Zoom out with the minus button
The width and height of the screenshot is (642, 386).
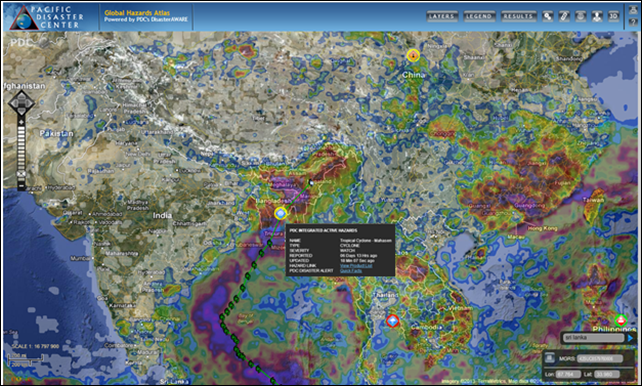[x=21, y=185]
